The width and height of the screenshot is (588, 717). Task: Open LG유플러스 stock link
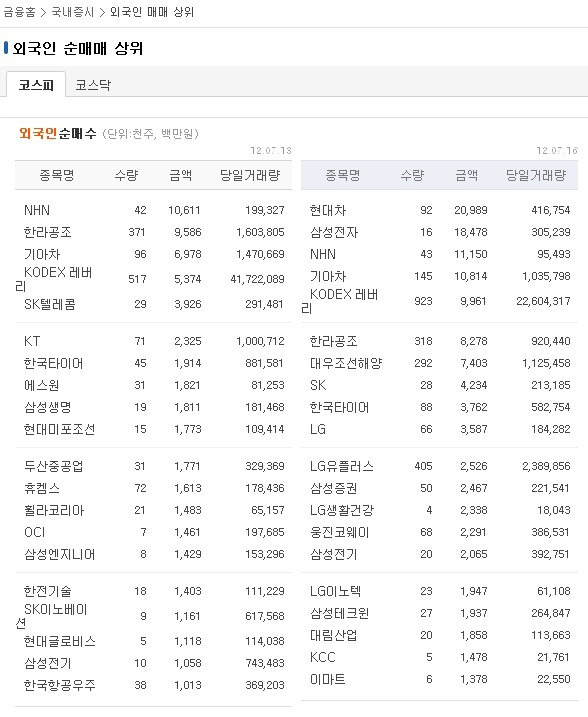(342, 466)
